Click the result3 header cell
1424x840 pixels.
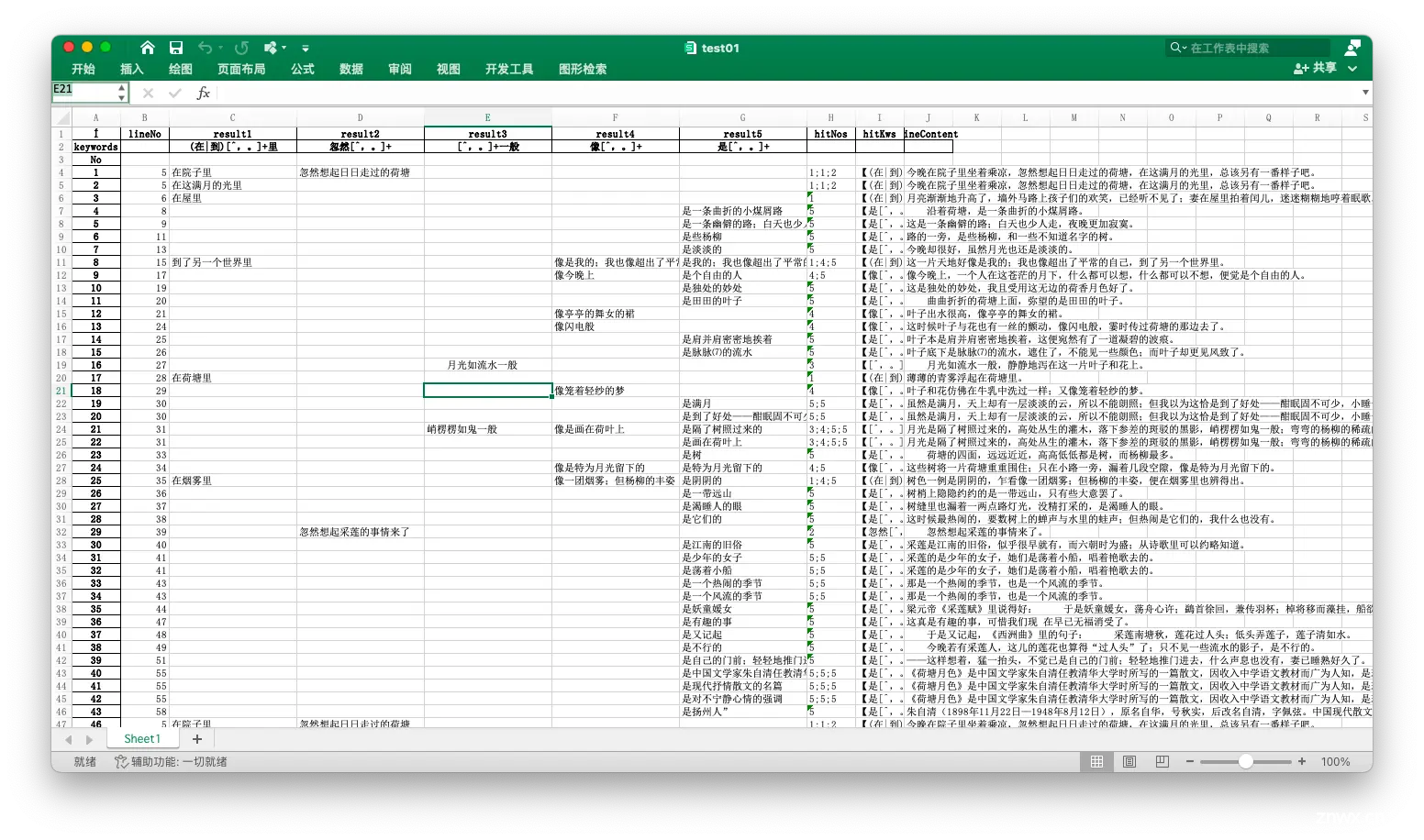tap(488, 134)
